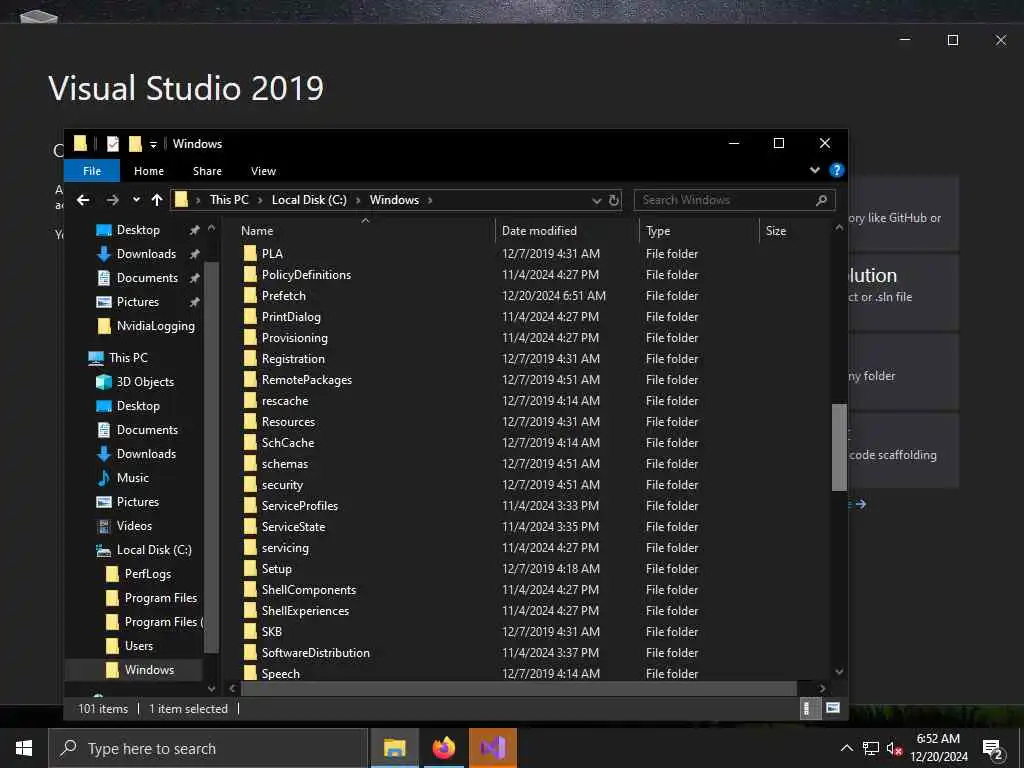Open the View ribbon tab

[263, 171]
